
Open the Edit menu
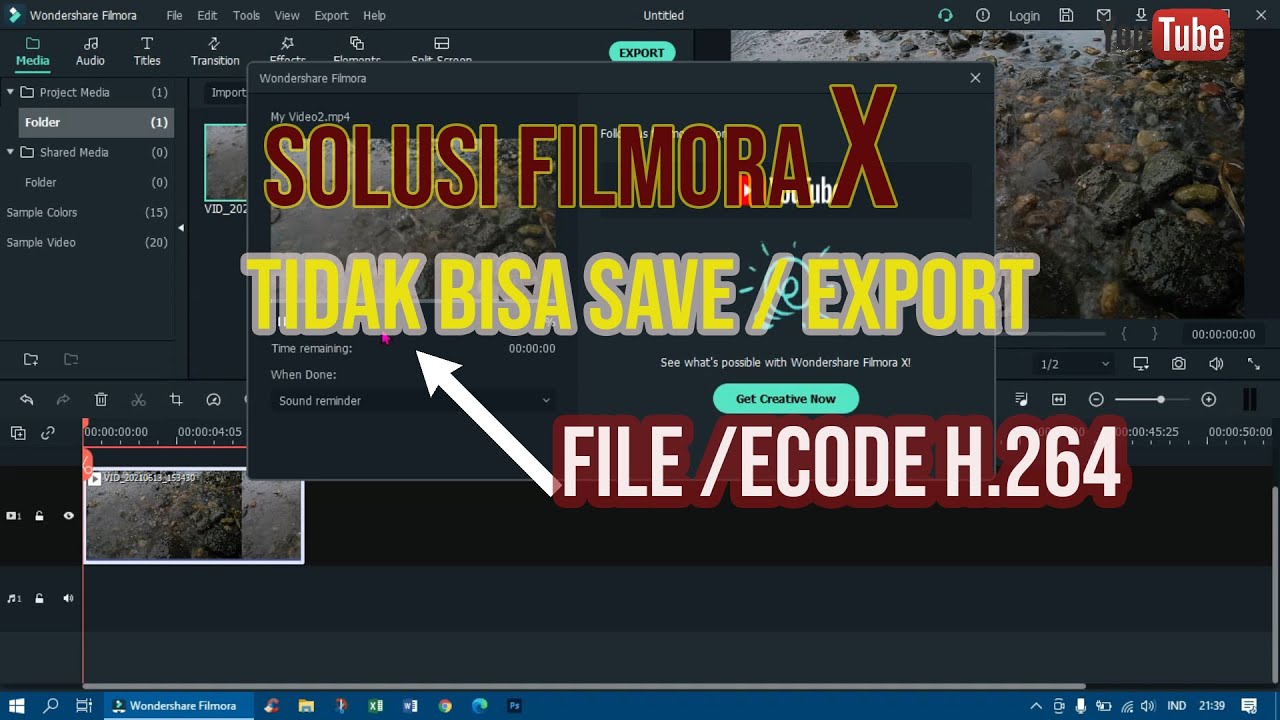pyautogui.click(x=207, y=15)
